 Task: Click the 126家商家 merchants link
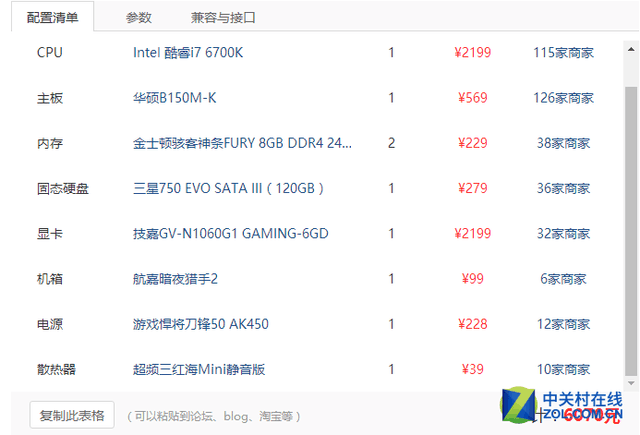coord(563,98)
